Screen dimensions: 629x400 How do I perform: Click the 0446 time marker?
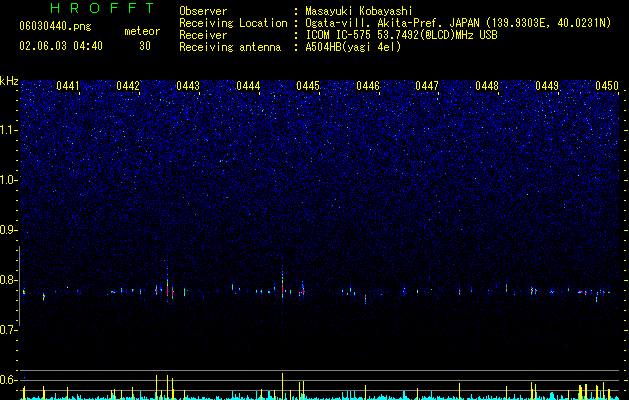coord(368,86)
